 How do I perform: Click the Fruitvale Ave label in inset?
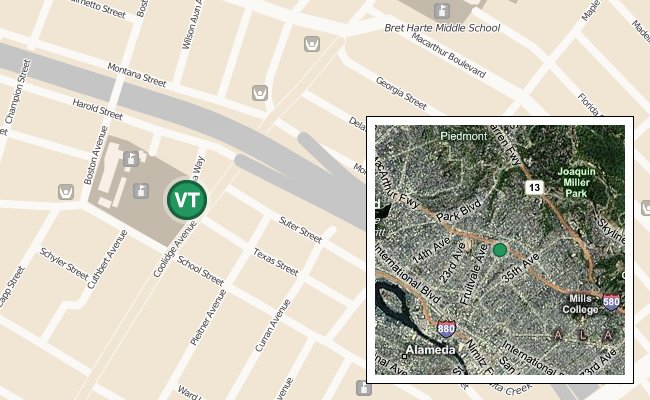coord(474,275)
